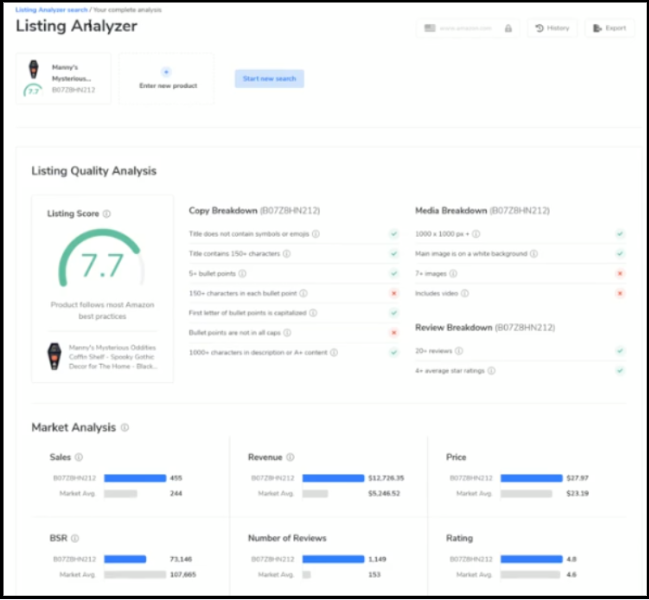Click the Sales blue bar for B07Z8HN212
The width and height of the screenshot is (649, 600).
(135, 478)
